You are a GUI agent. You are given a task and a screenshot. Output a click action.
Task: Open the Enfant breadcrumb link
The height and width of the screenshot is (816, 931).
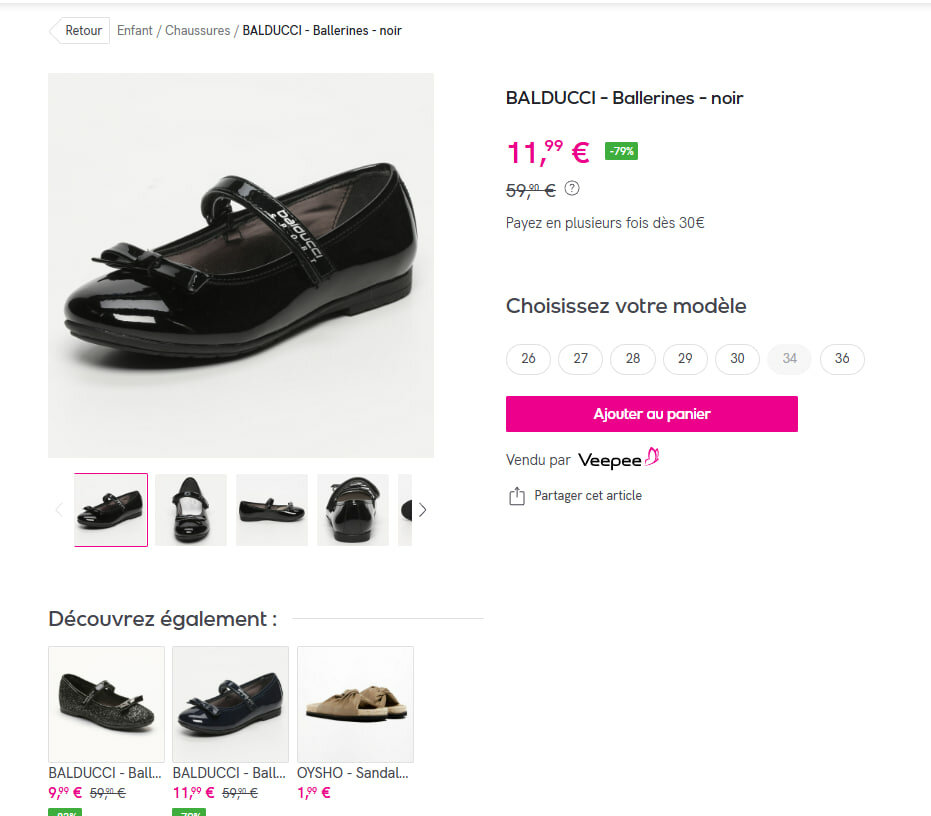point(135,31)
